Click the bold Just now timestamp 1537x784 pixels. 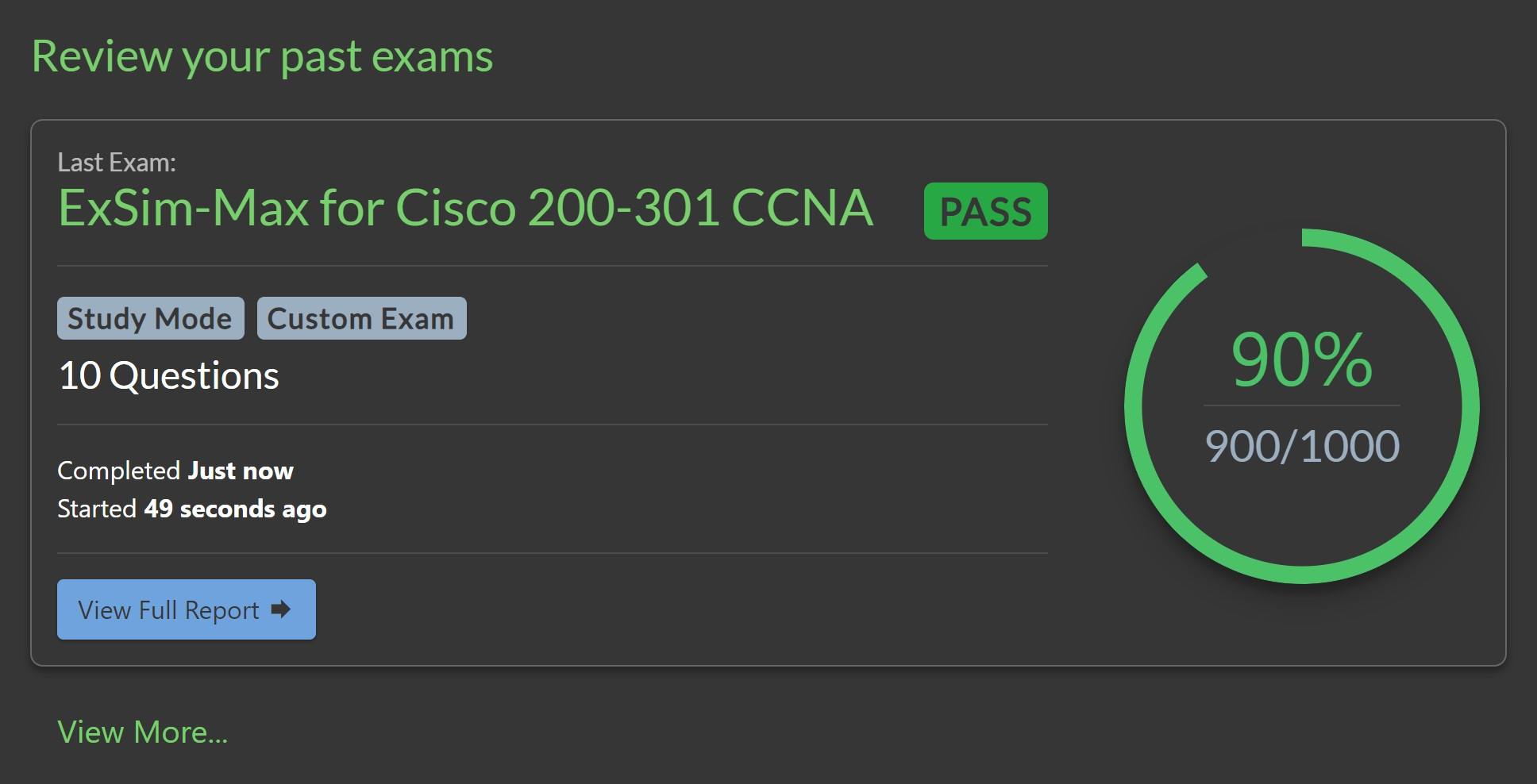tap(241, 471)
